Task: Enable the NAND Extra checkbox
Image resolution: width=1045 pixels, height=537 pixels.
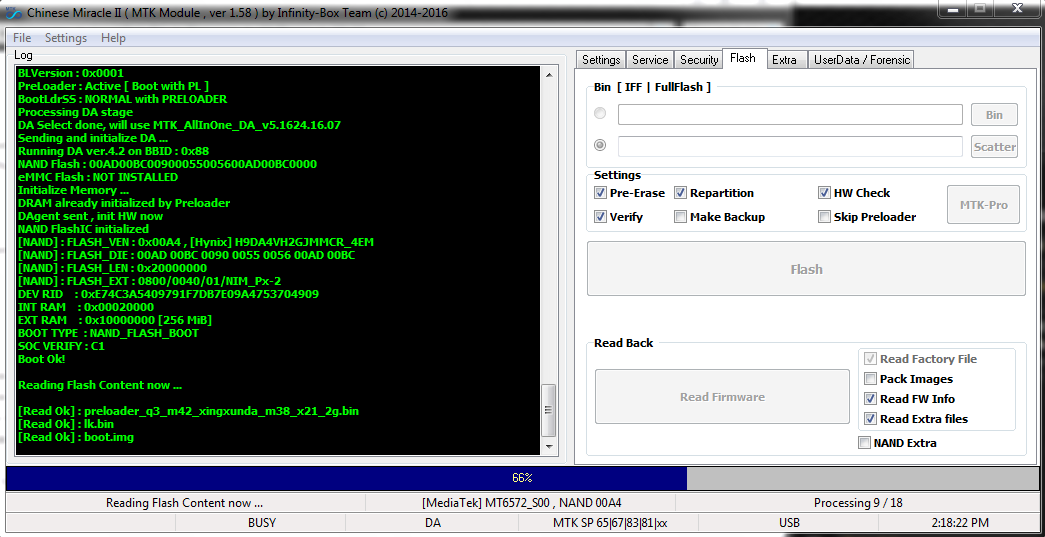Action: pos(864,443)
